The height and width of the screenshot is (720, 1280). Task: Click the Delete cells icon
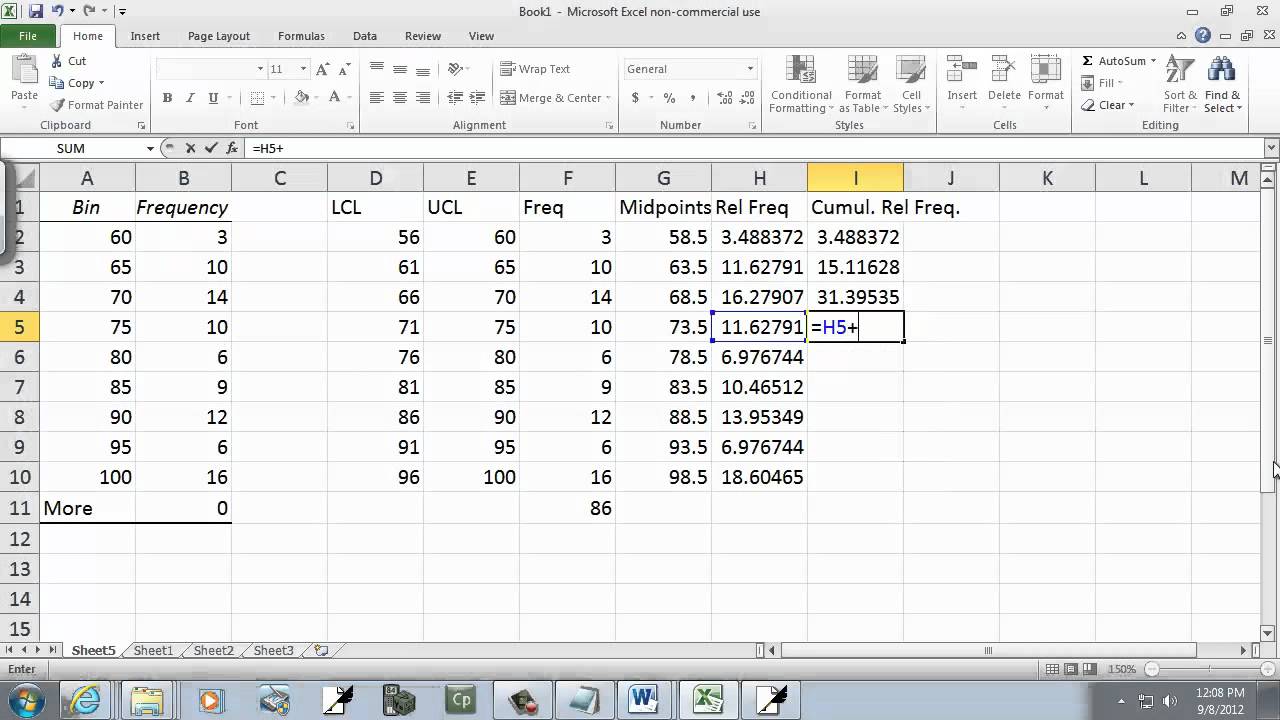[1003, 70]
